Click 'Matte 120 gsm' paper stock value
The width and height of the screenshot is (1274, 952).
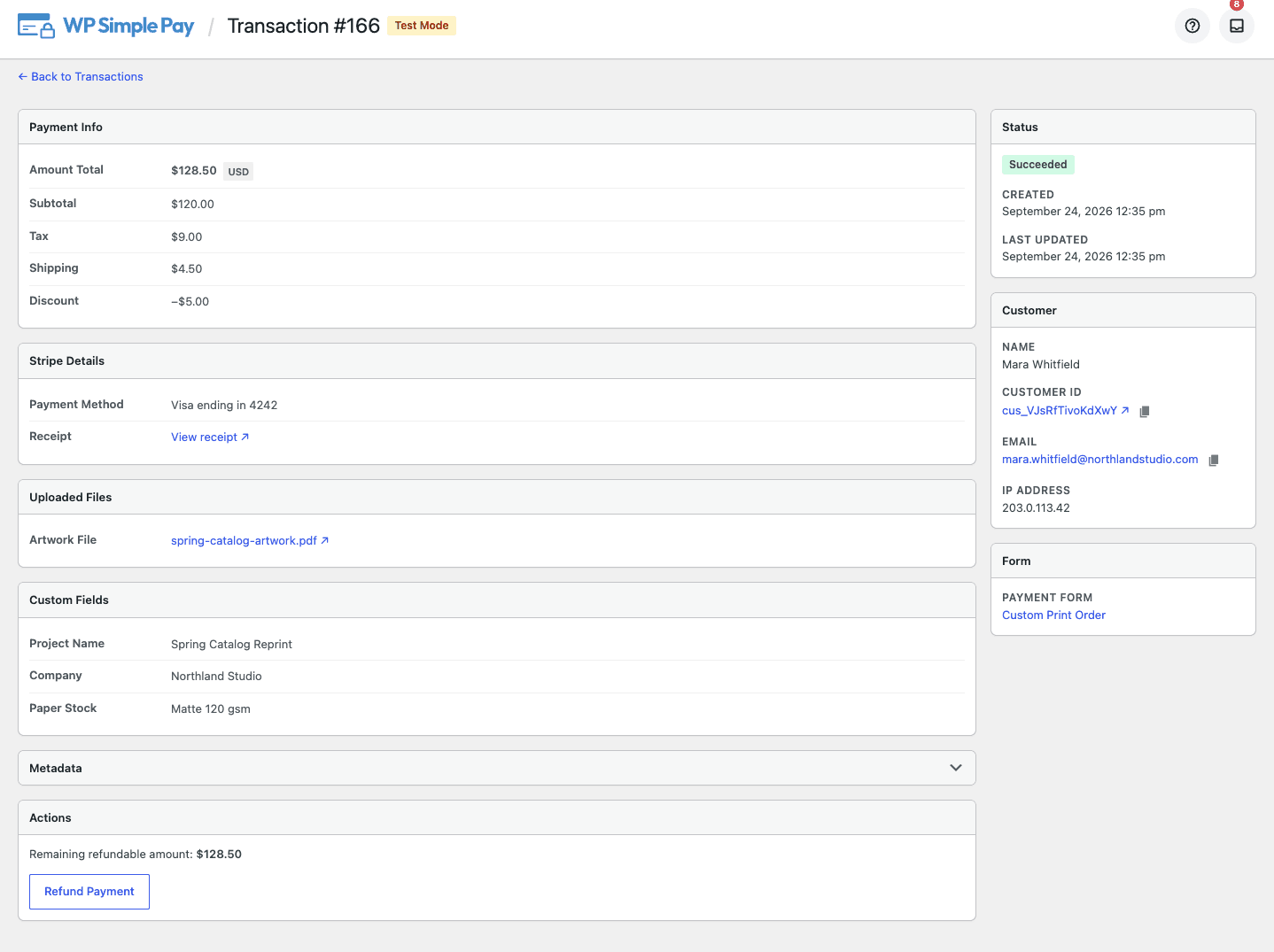[211, 709]
